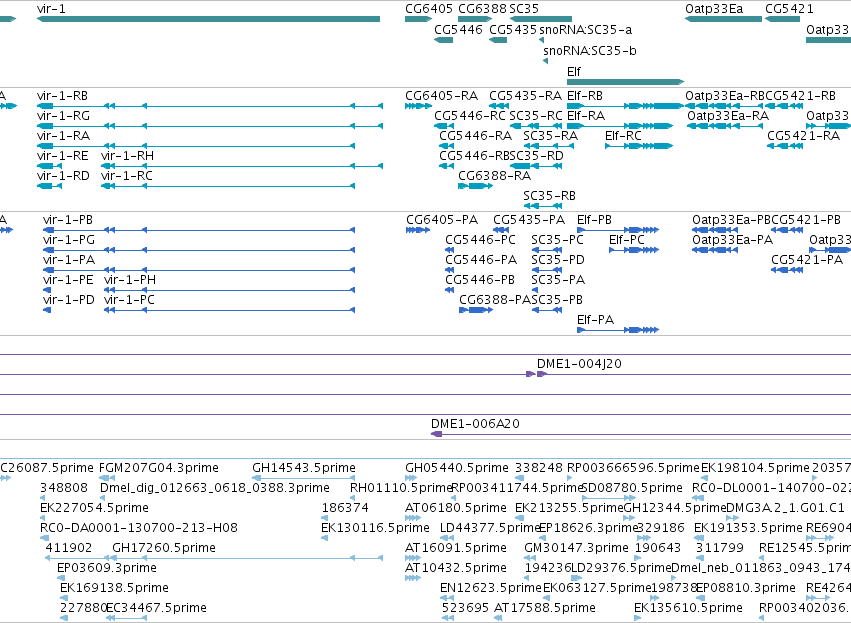Image resolution: width=851 pixels, height=623 pixels.
Task: Click the SC35-RC transcript label
Action: (536, 116)
